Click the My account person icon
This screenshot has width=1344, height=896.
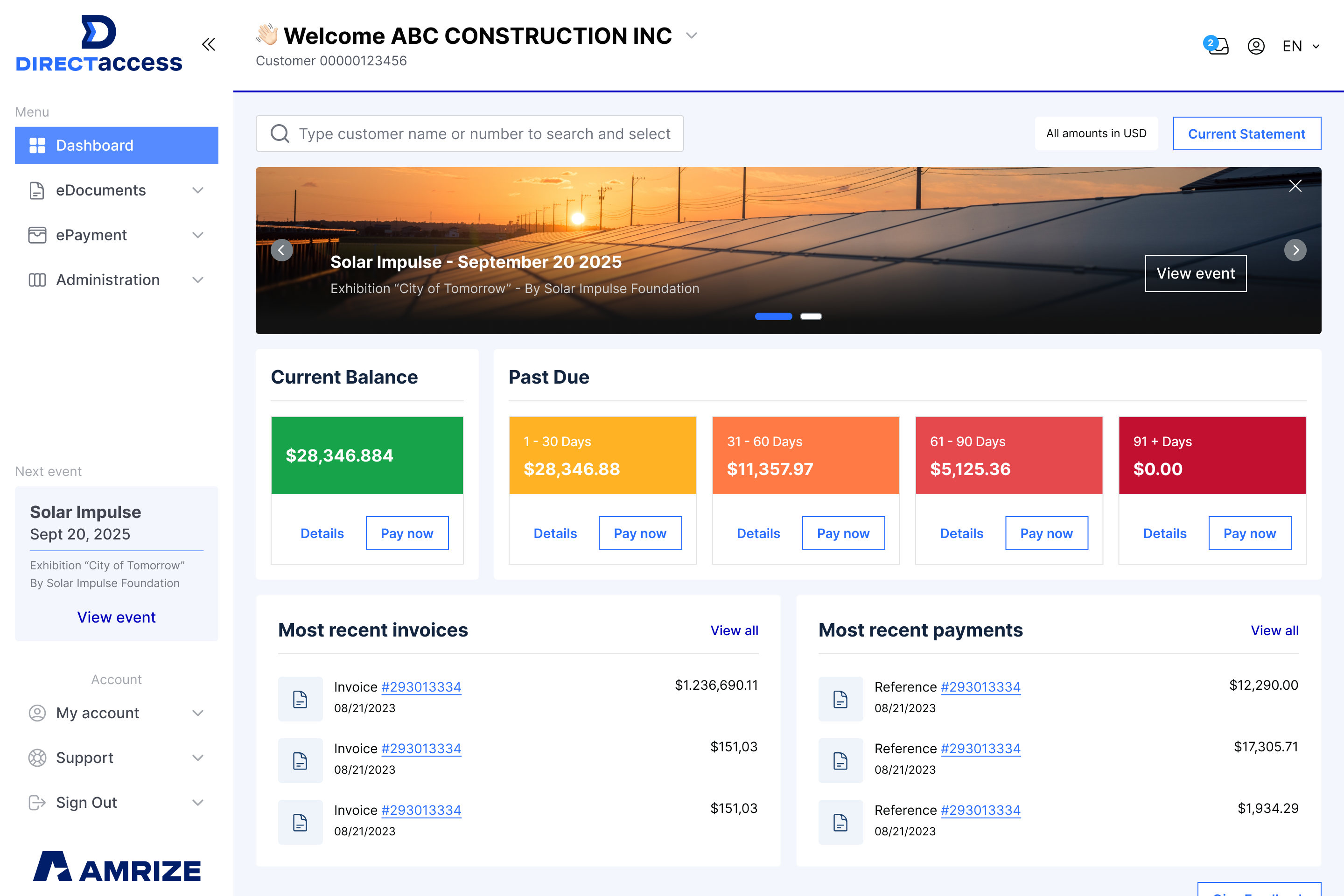click(x=37, y=713)
